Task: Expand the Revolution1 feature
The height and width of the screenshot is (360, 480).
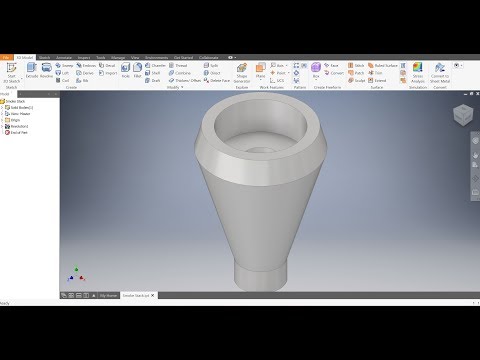Action: coord(2,126)
